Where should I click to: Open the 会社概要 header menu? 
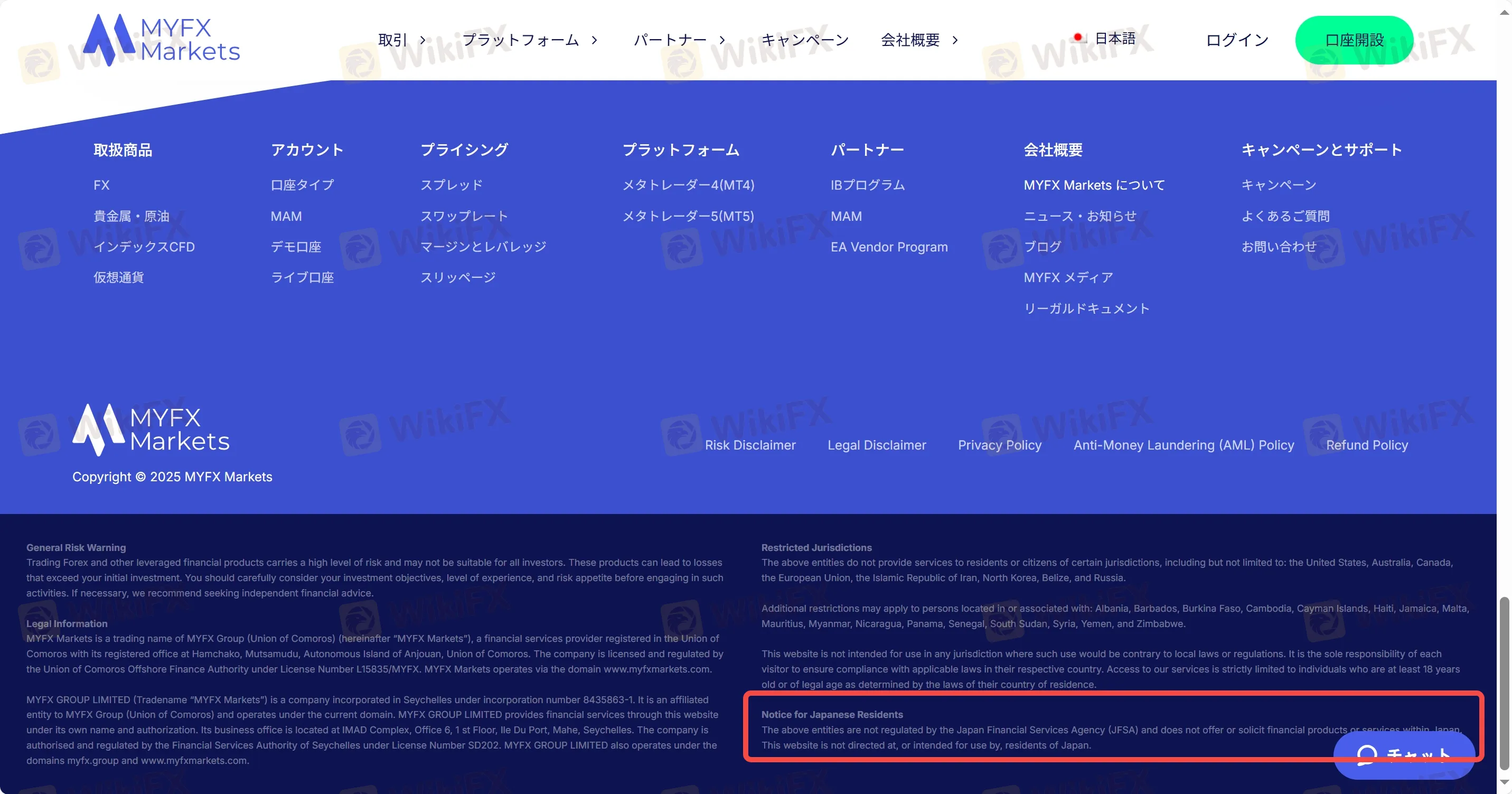tap(910, 40)
